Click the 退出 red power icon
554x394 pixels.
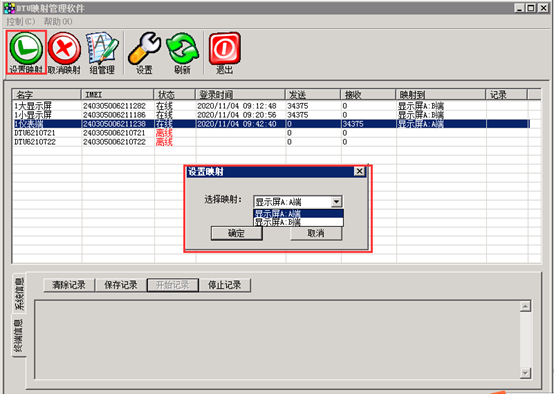[x=225, y=48]
